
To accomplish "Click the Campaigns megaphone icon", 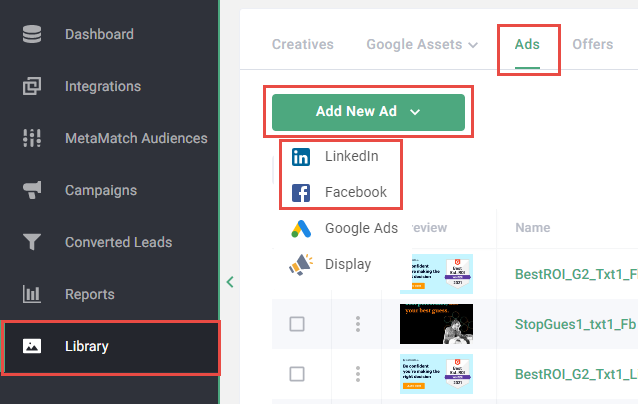I will click(32, 191).
